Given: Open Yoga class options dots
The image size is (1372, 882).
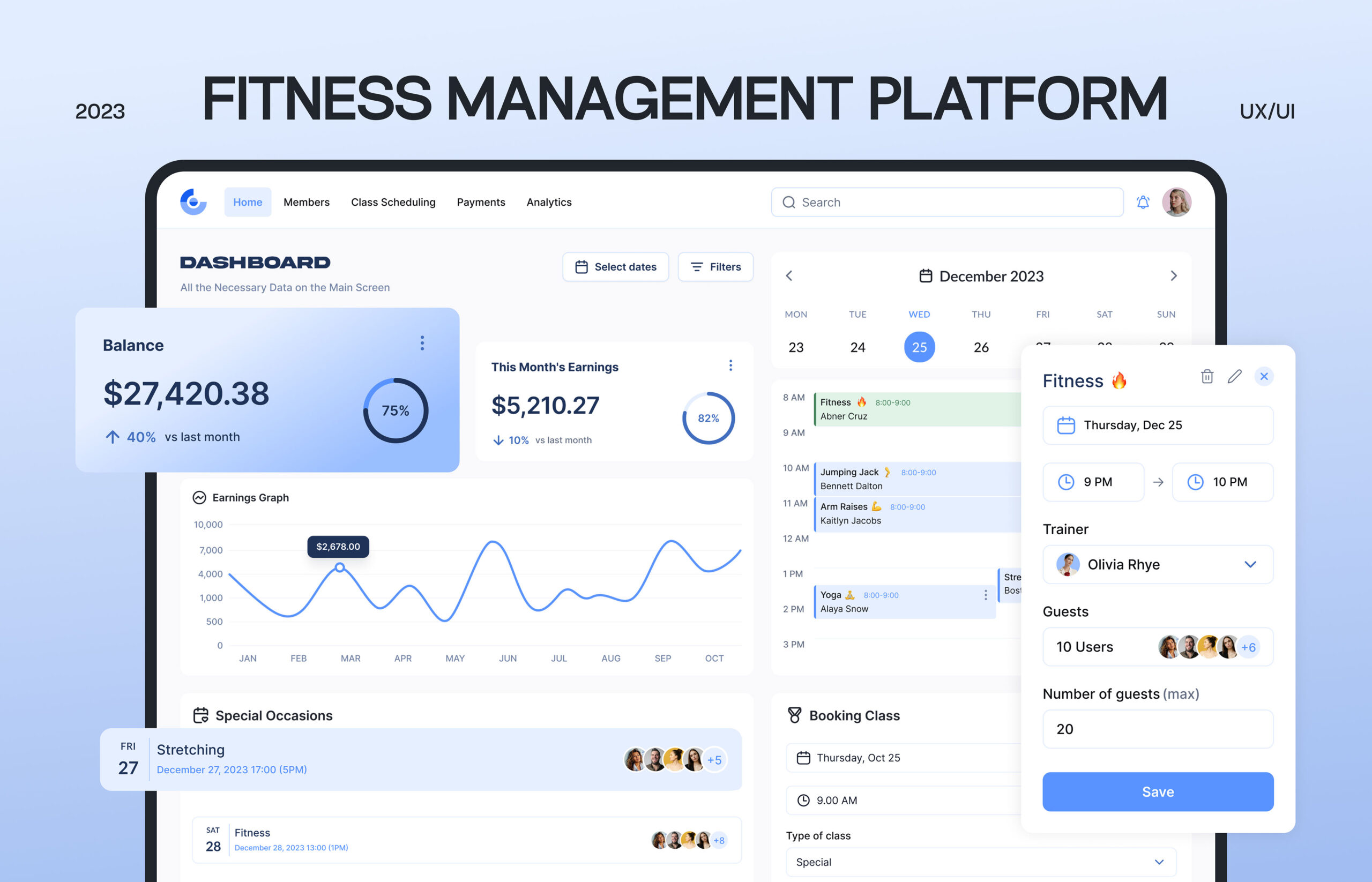Looking at the screenshot, I should click(985, 595).
